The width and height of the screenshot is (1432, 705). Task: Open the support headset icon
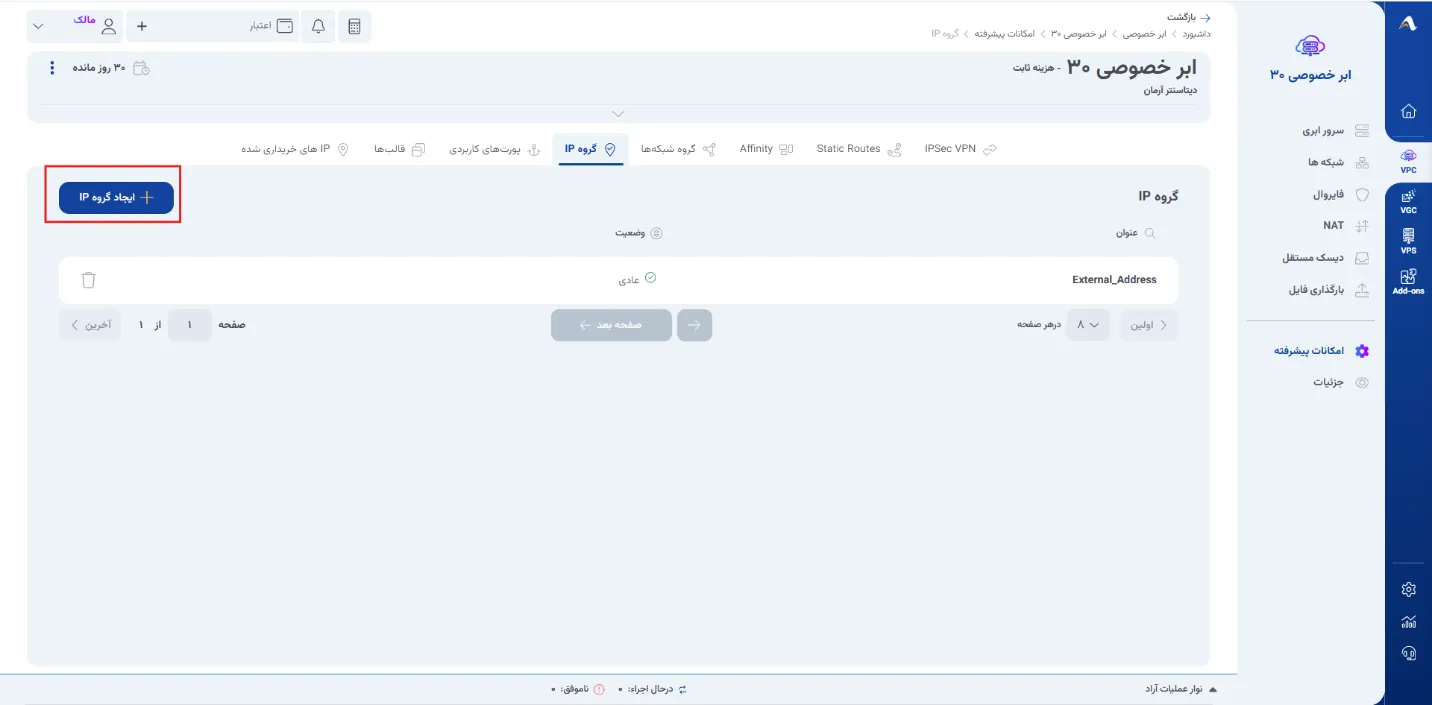click(1408, 653)
